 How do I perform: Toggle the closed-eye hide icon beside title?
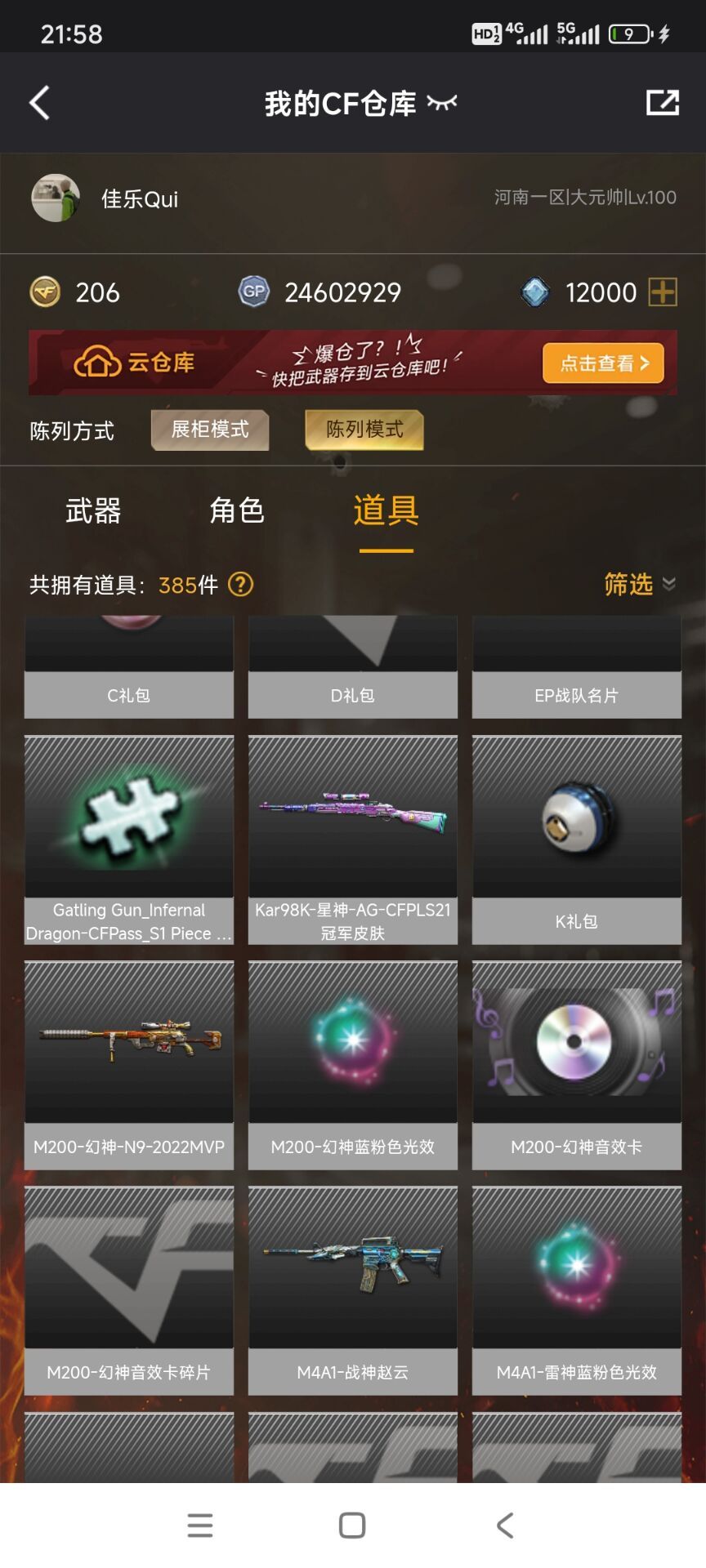[x=442, y=103]
